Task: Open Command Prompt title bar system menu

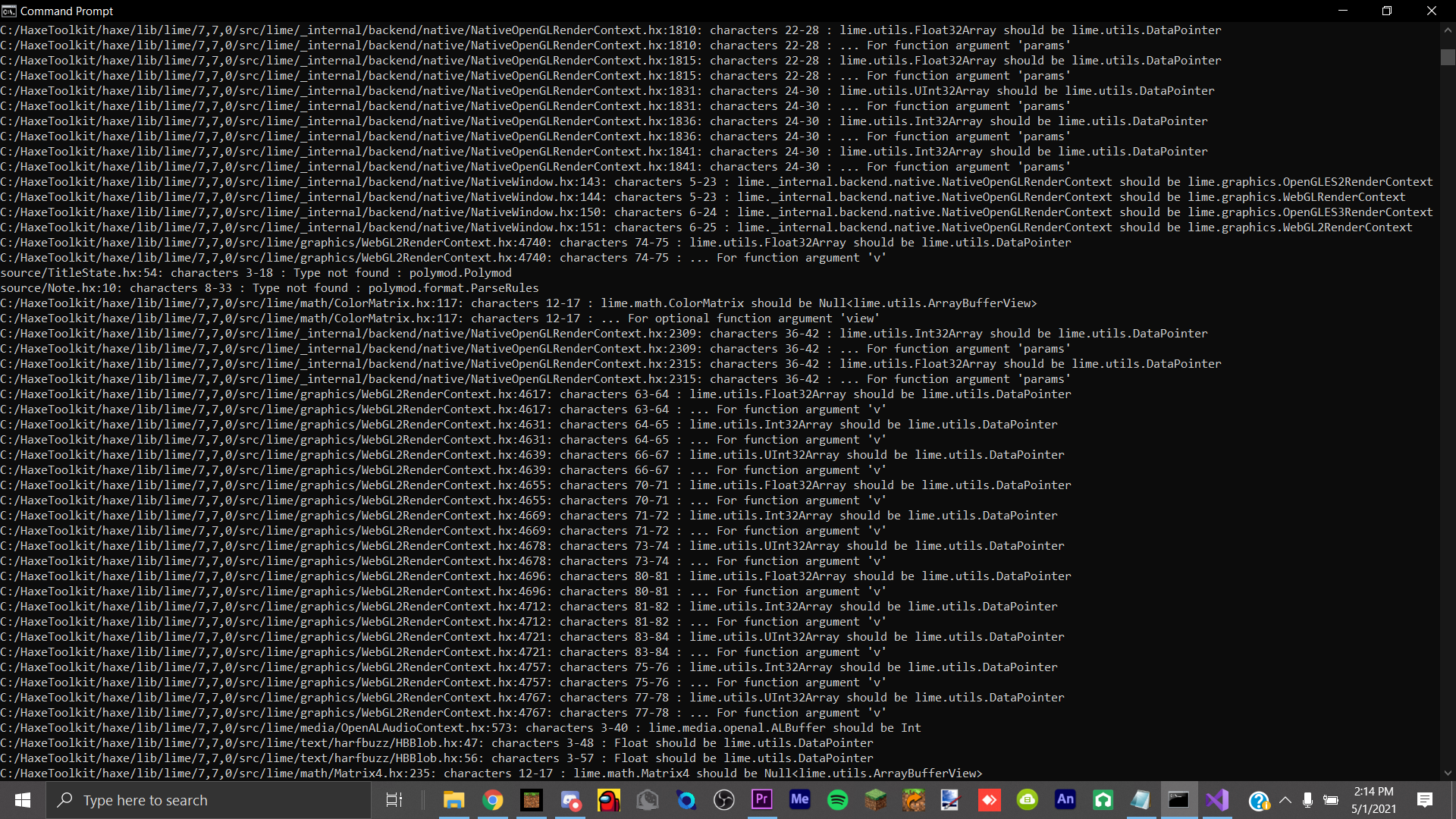Action: 9,11
